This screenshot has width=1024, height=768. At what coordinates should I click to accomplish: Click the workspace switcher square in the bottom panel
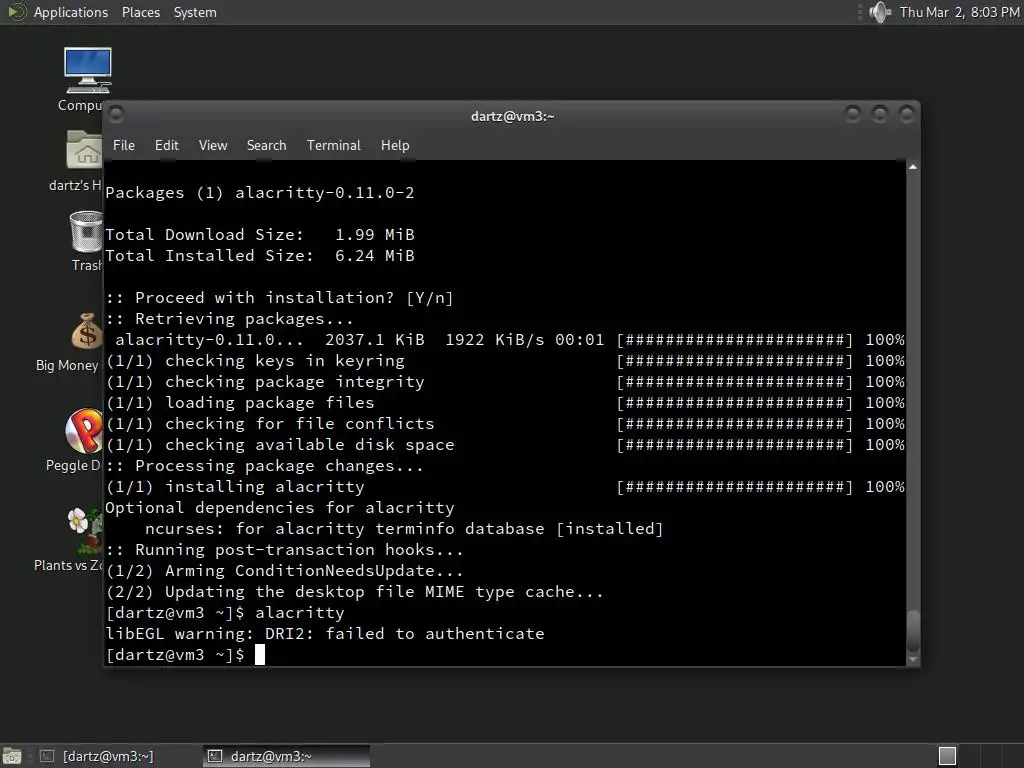(947, 756)
